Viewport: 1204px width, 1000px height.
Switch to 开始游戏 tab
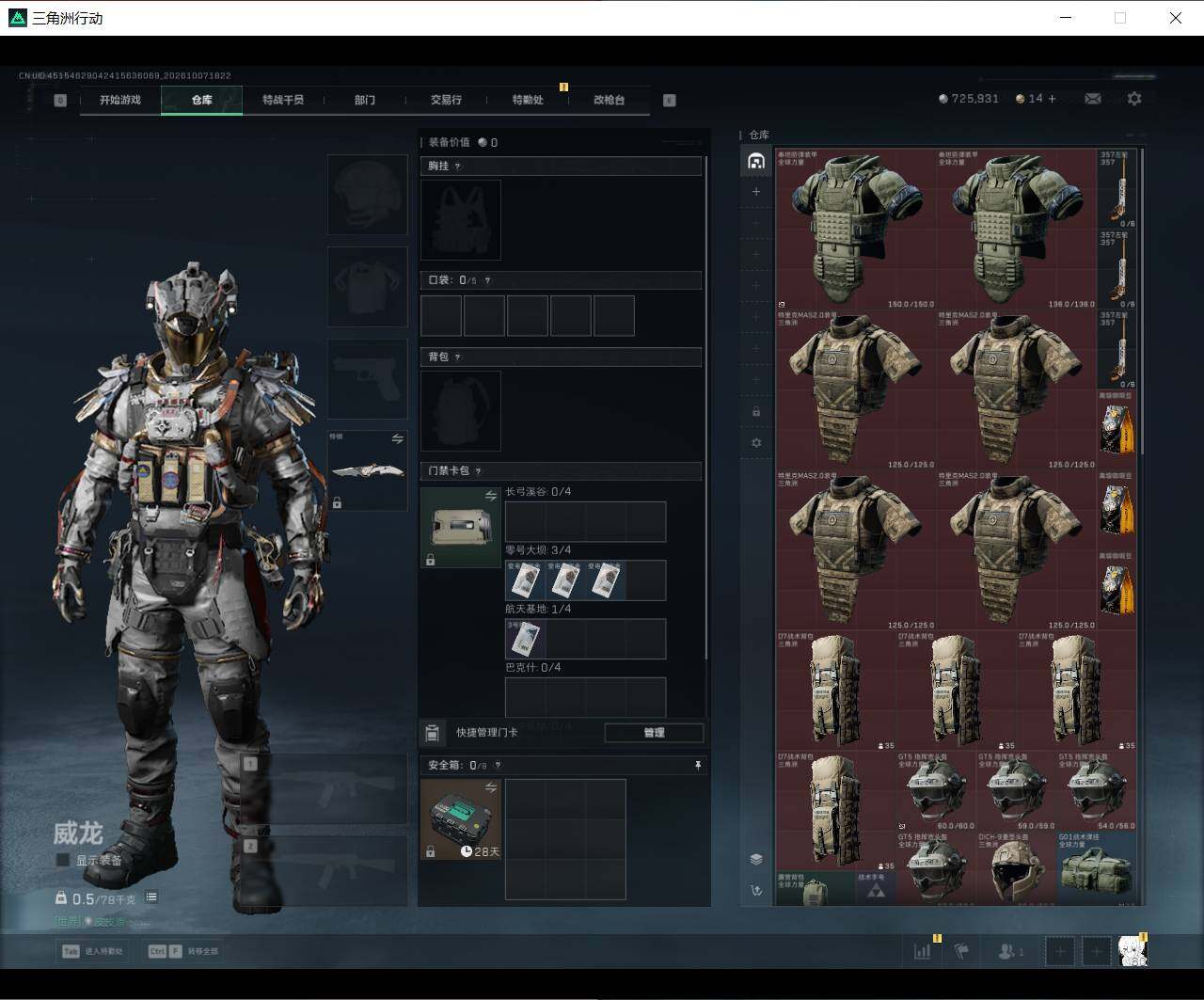pyautogui.click(x=120, y=100)
